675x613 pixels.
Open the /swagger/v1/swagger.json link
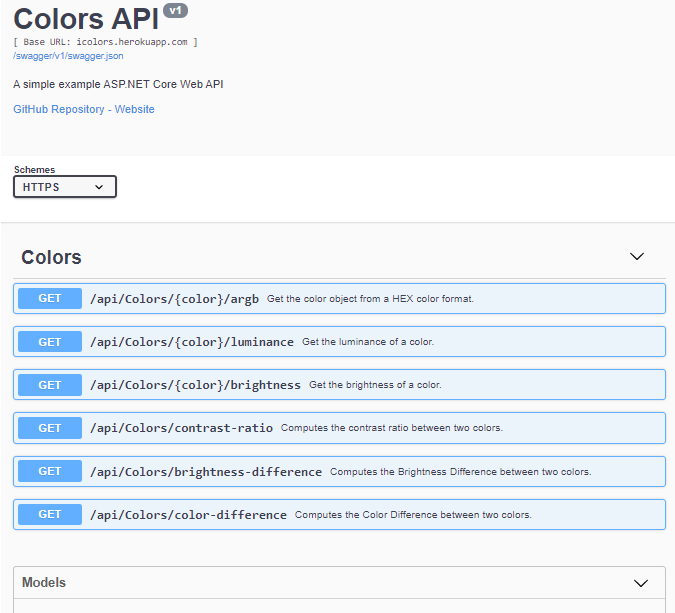pos(68,56)
